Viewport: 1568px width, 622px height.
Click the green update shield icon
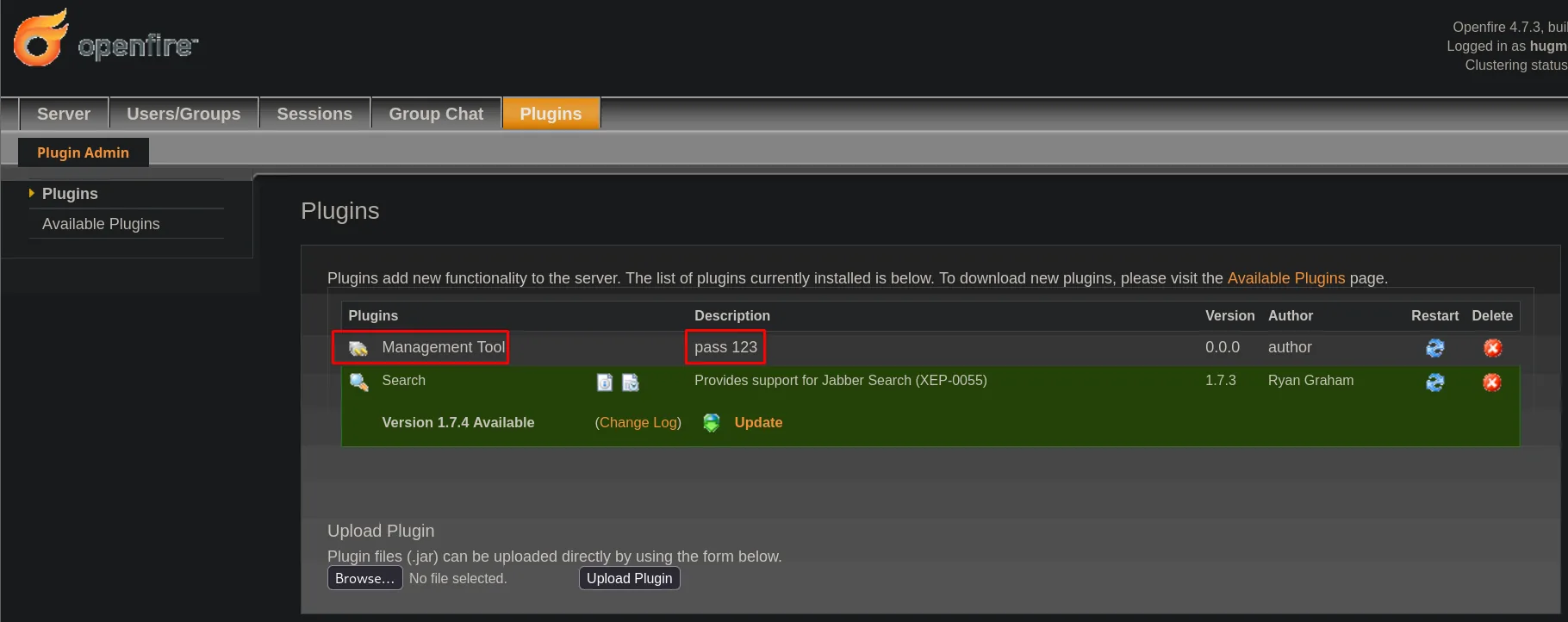point(712,423)
